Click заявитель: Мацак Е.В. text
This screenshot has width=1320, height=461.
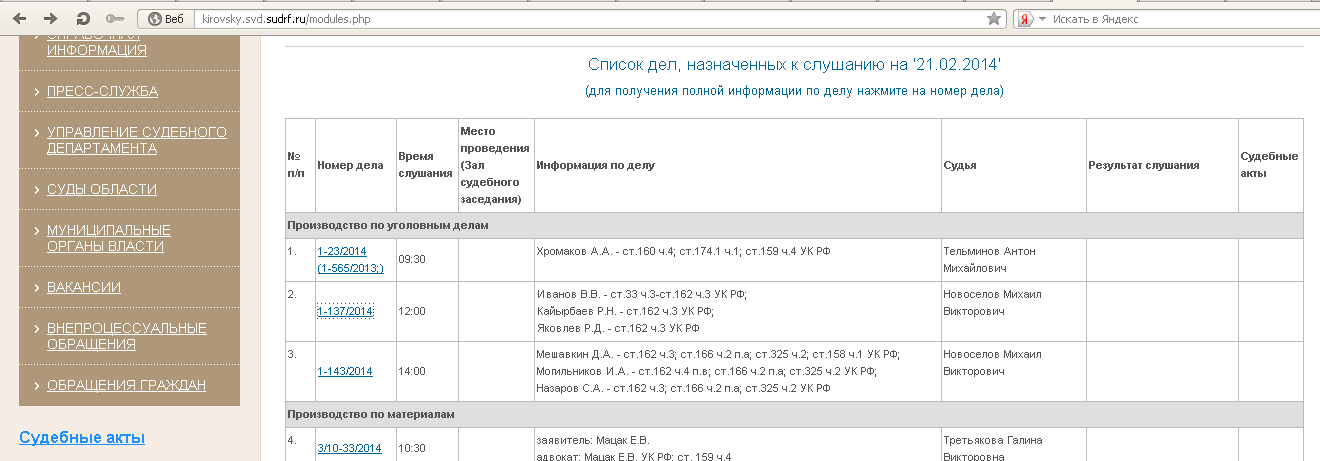(x=593, y=440)
